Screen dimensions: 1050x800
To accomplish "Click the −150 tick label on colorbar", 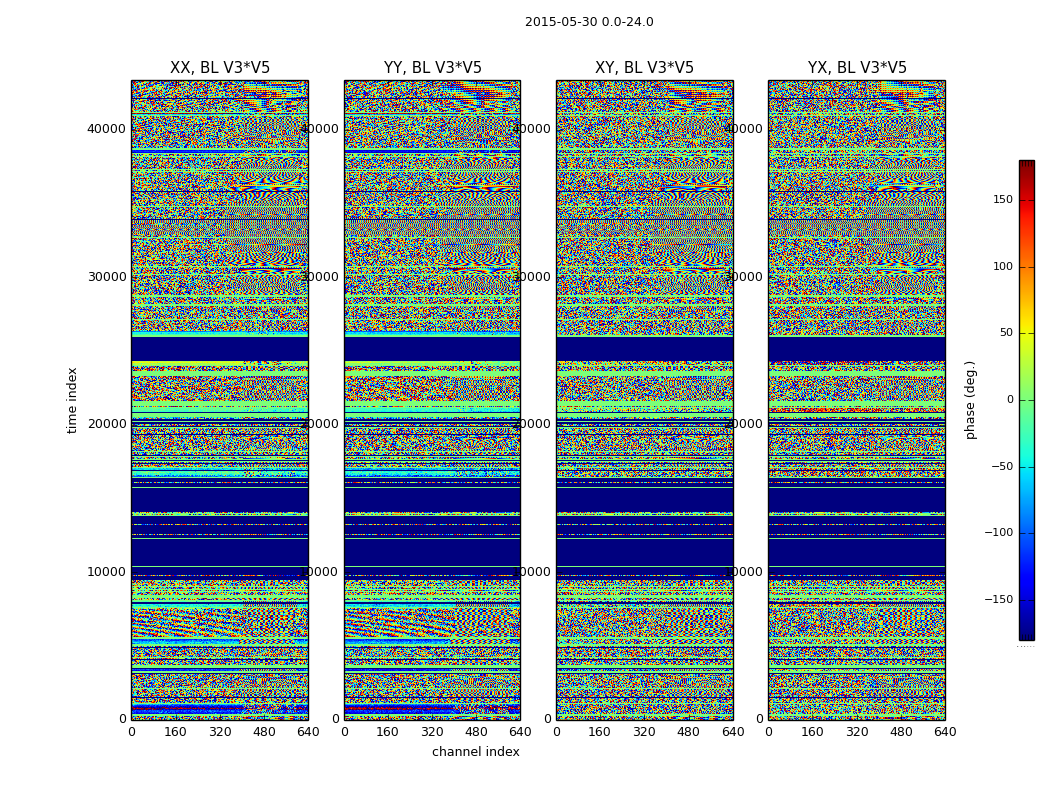I will pos(998,600).
